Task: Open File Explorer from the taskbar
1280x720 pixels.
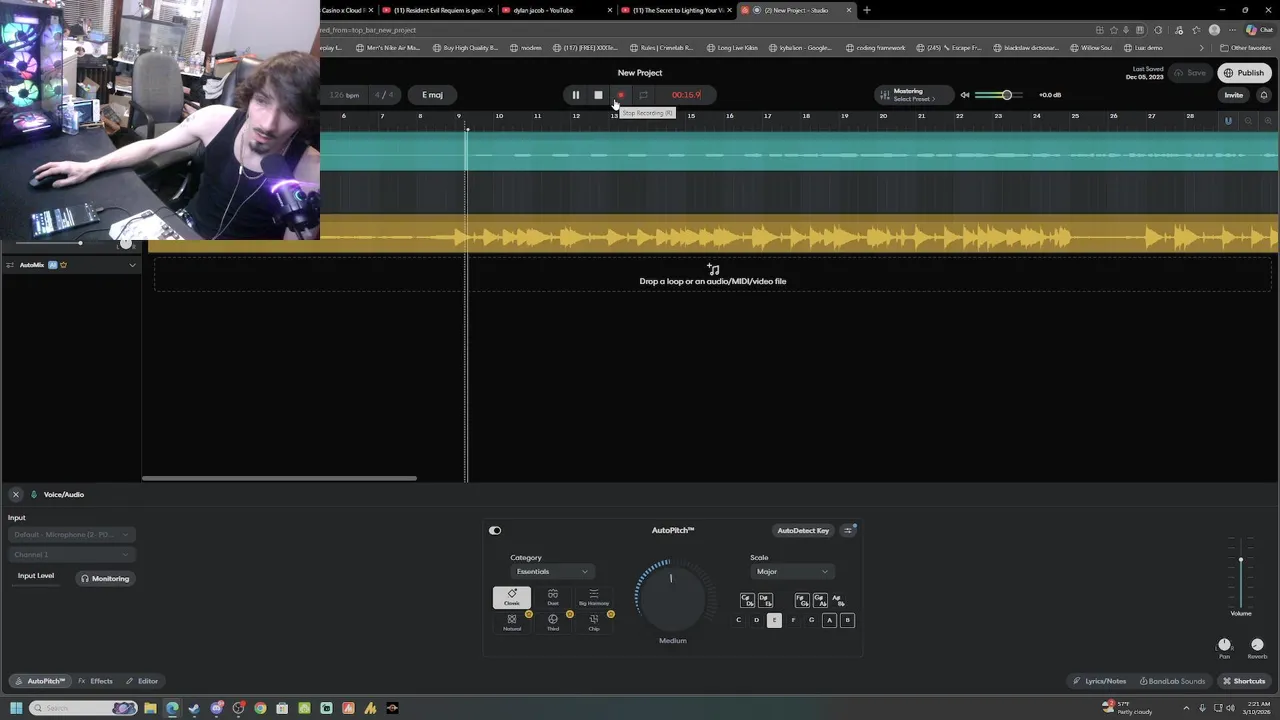Action: coord(150,708)
